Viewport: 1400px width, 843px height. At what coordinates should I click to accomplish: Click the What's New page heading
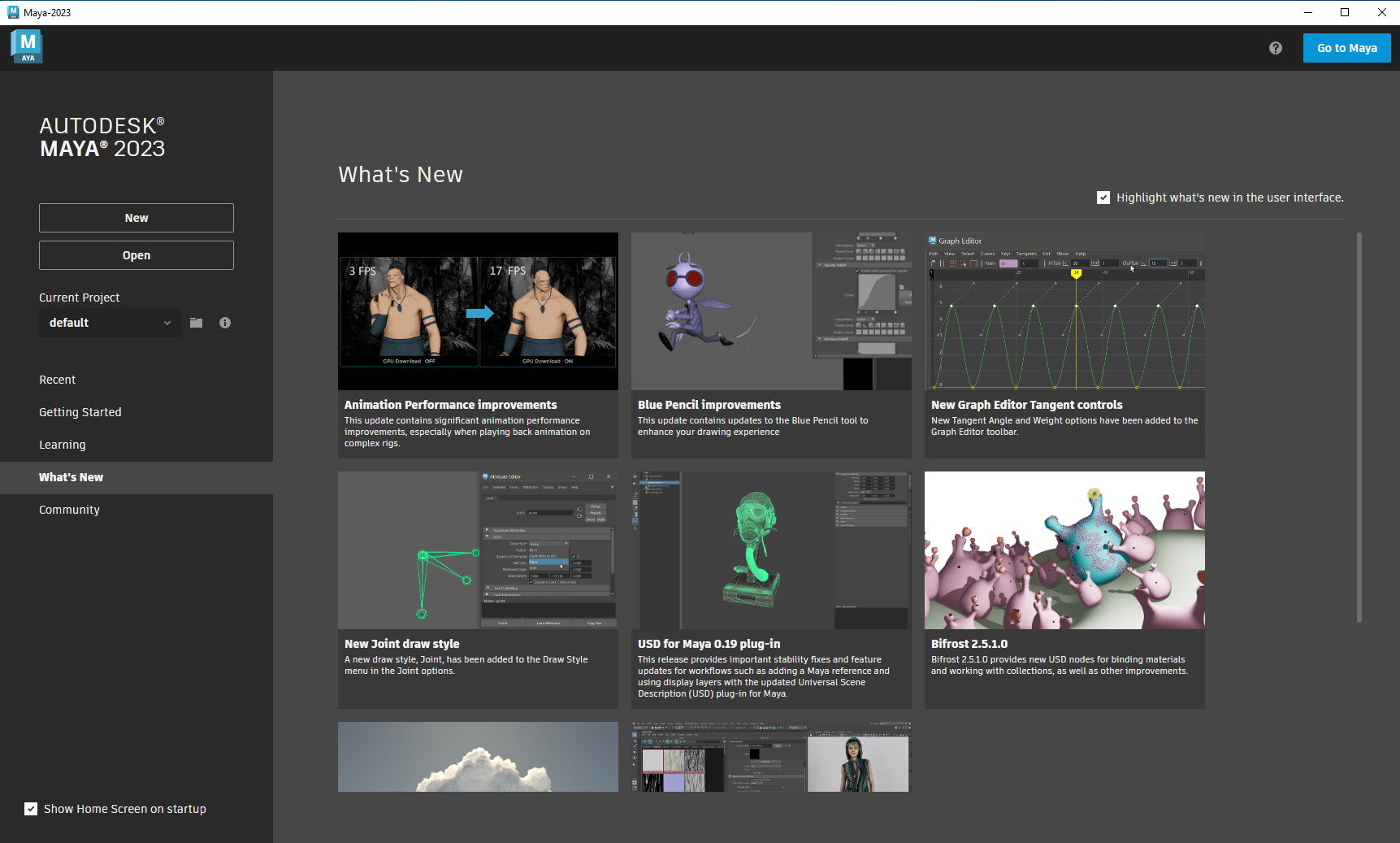pos(401,175)
